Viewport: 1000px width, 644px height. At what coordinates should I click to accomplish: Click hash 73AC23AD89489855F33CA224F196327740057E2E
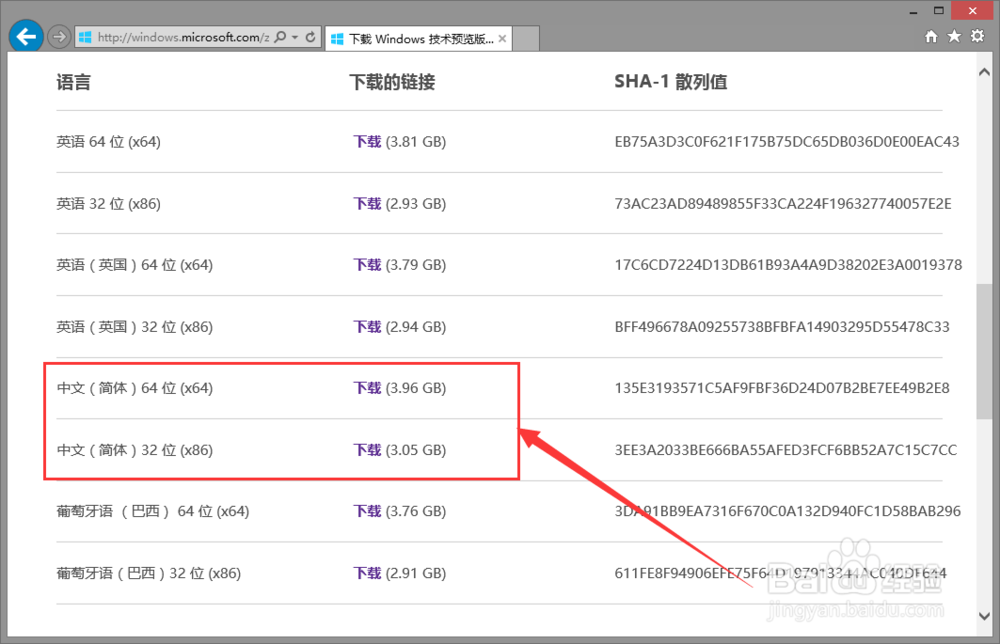783,203
